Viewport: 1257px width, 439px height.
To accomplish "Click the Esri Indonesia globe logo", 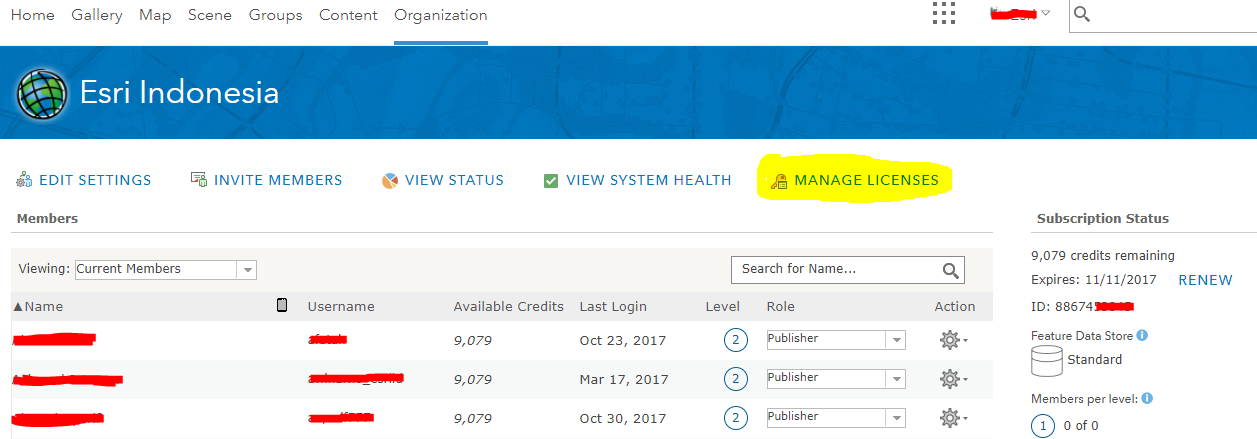I will pyautogui.click(x=41, y=93).
